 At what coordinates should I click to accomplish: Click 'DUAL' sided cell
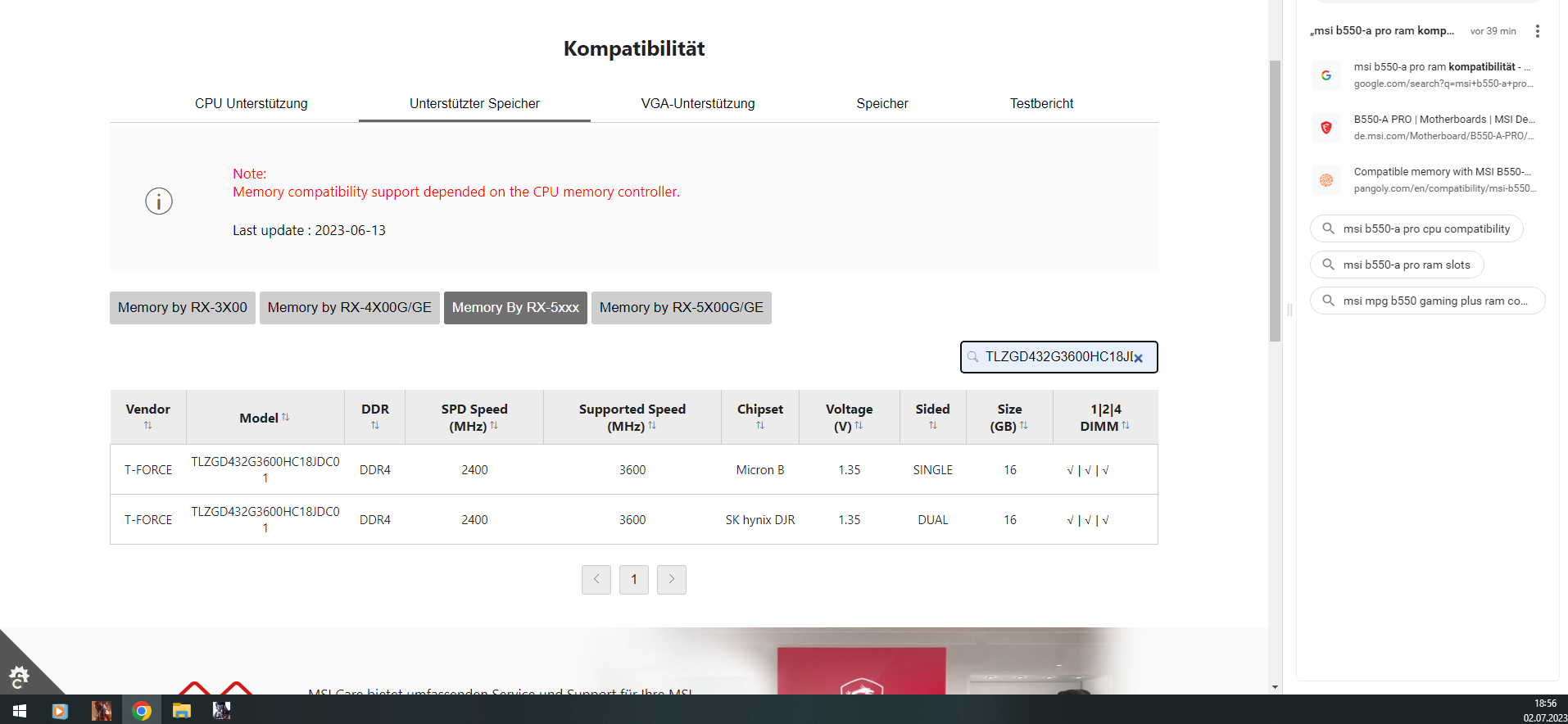(x=933, y=520)
